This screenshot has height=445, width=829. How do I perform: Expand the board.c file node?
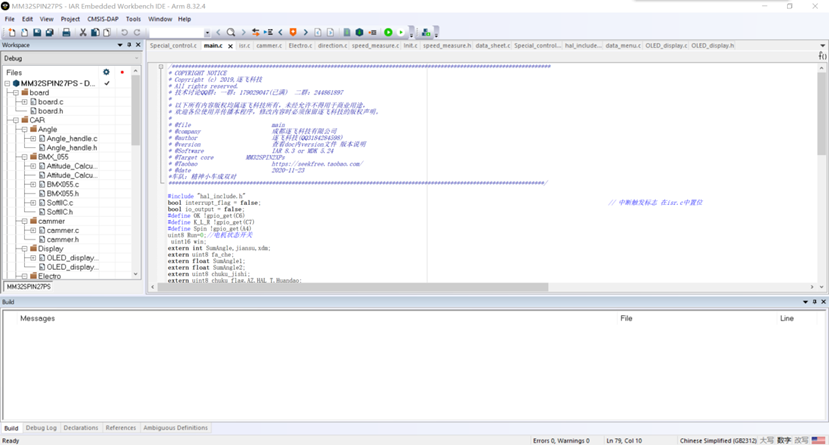click(24, 101)
